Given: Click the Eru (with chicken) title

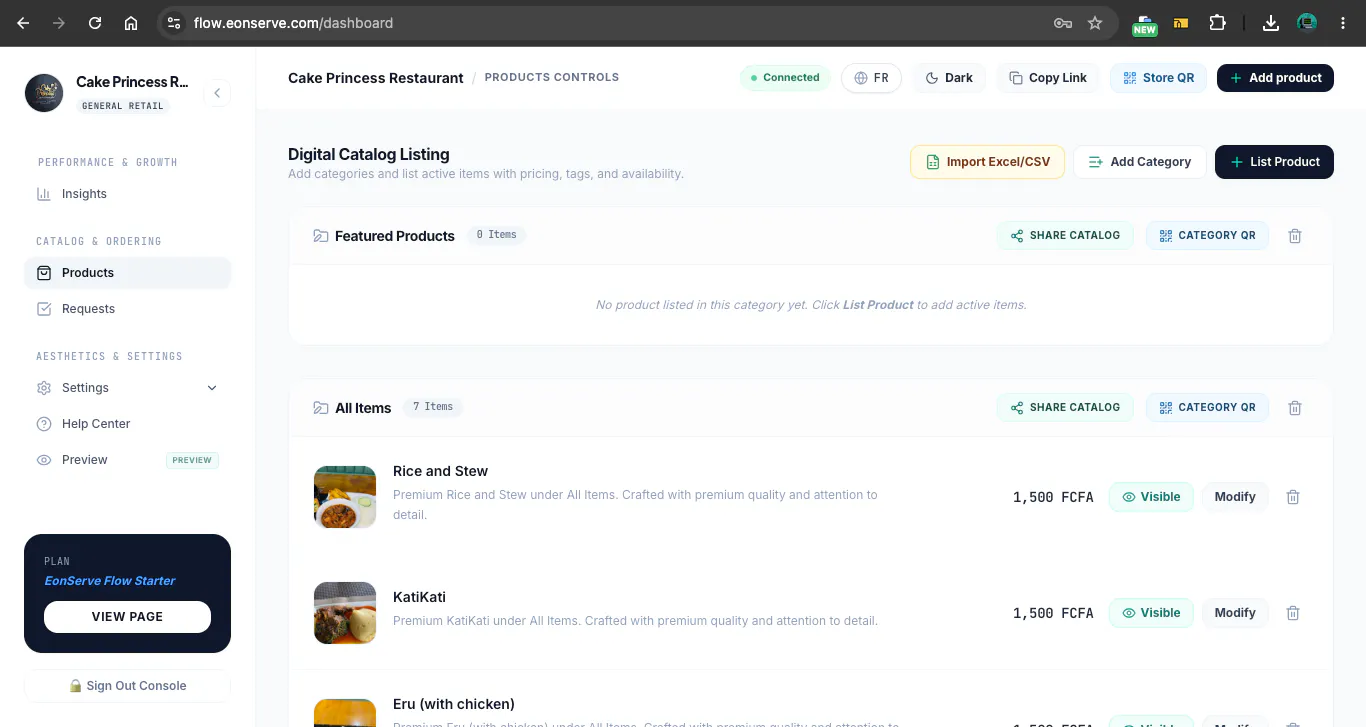Looking at the screenshot, I should coord(454,704).
